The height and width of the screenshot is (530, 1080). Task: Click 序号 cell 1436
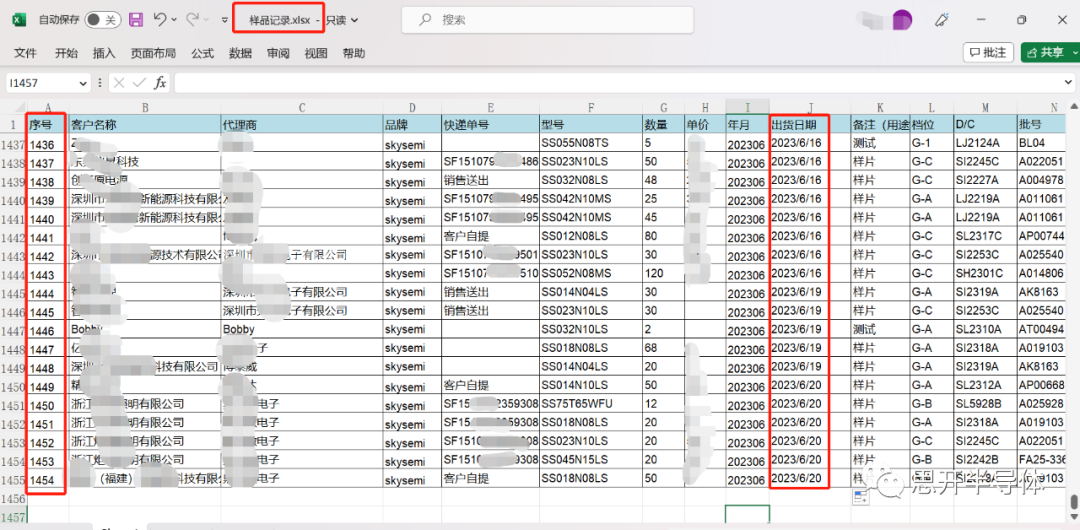coord(48,145)
